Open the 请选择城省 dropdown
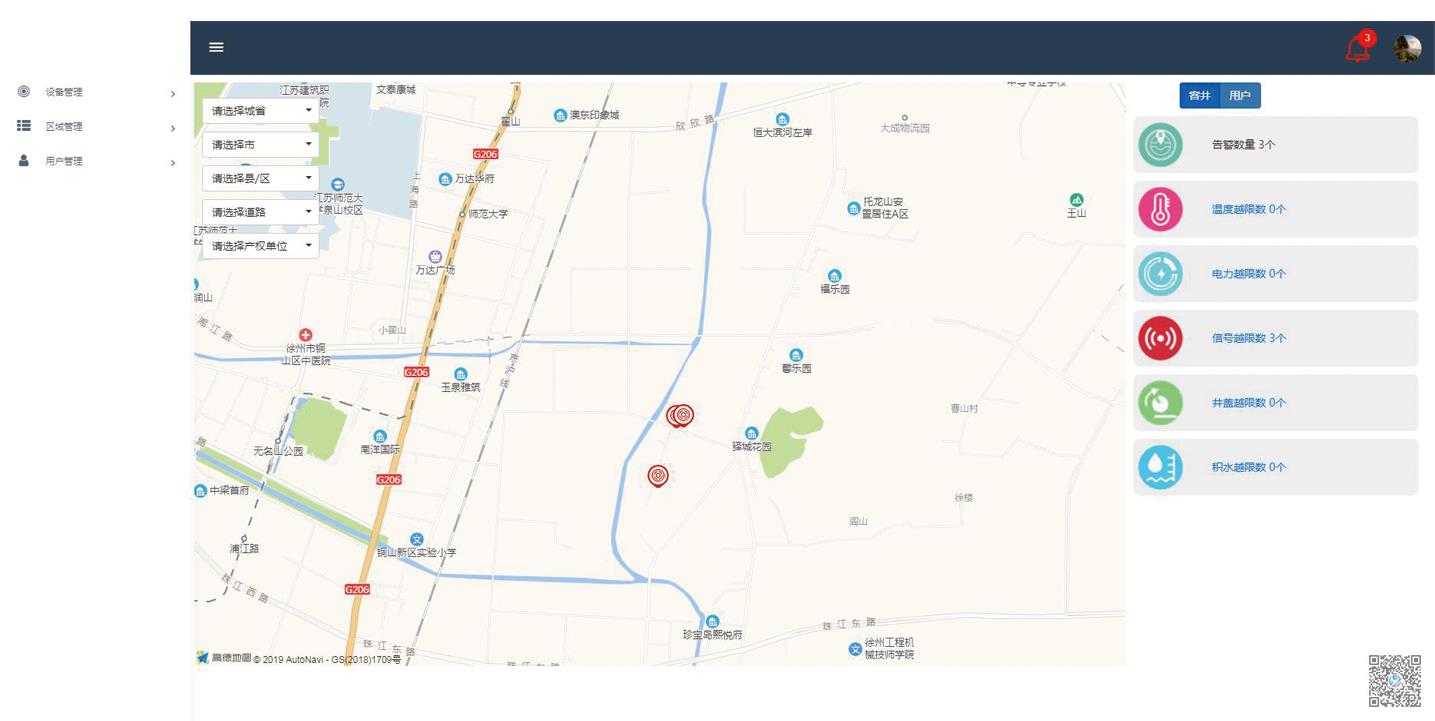This screenshot has height=721, width=1435. point(260,111)
